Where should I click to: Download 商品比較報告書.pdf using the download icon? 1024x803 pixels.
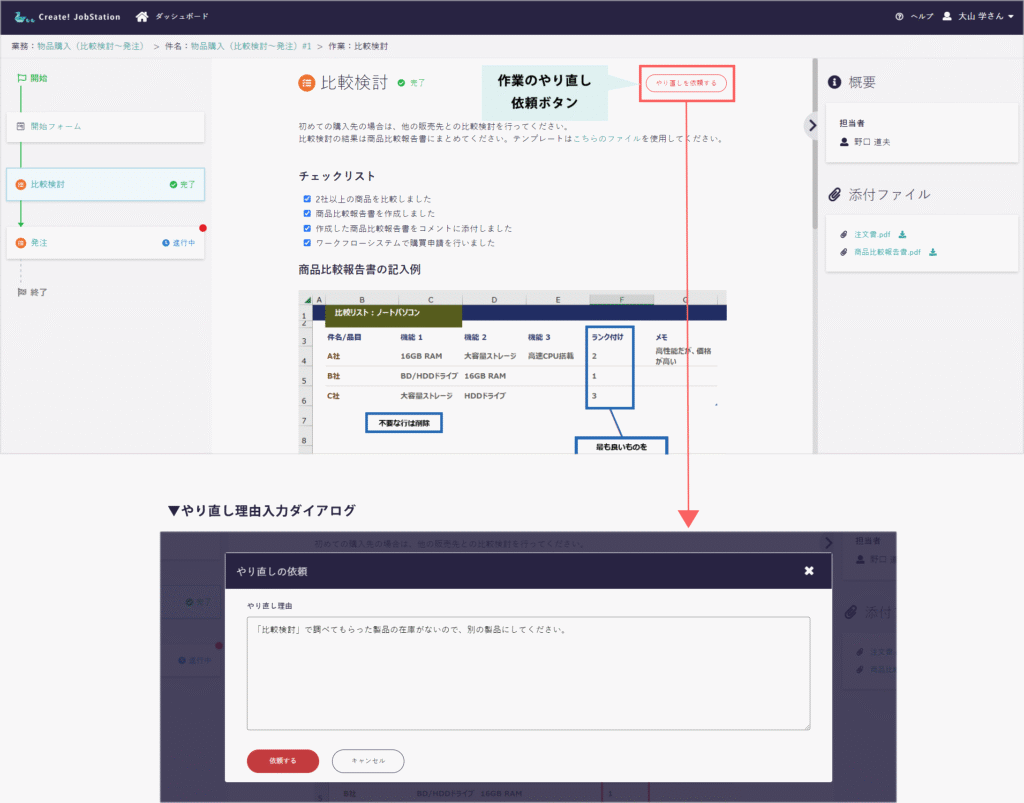pyautogui.click(x=933, y=252)
